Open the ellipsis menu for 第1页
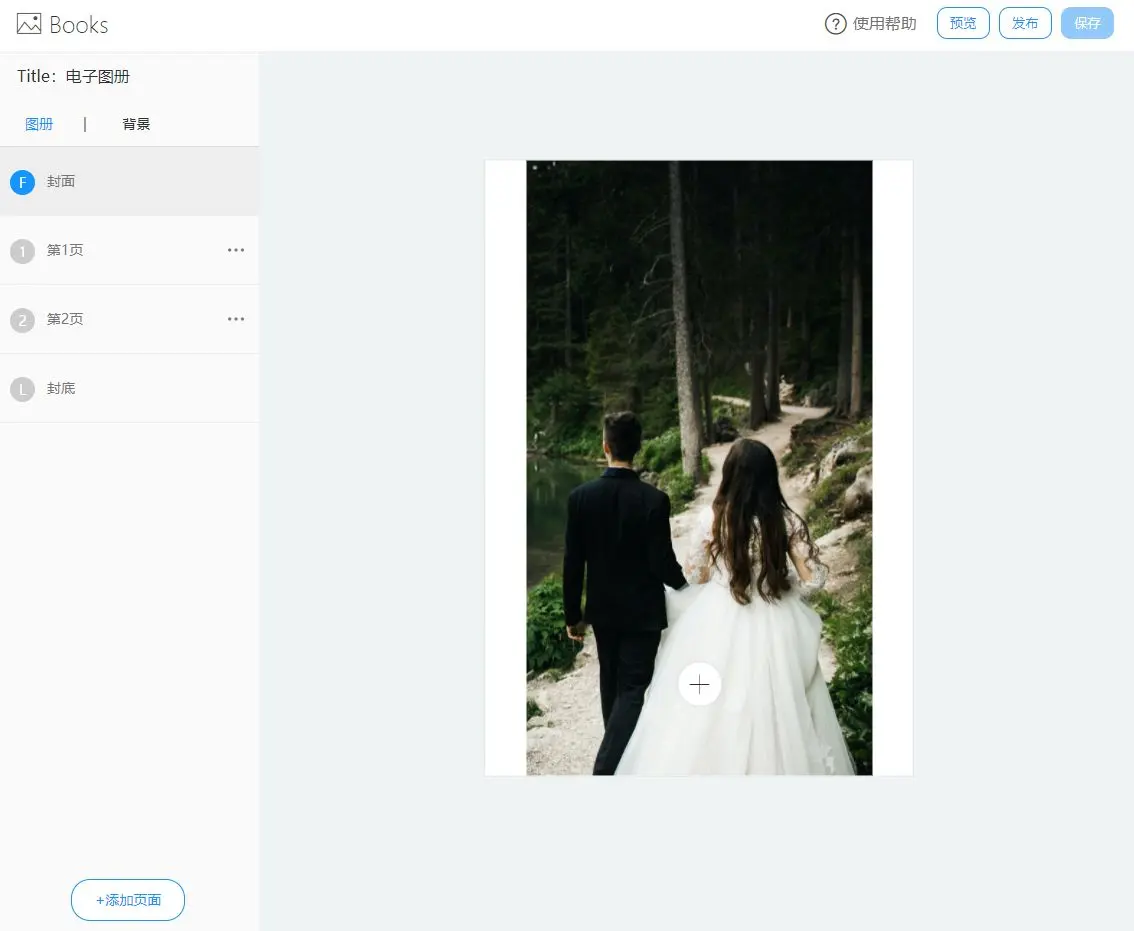This screenshot has height=931, width=1134. pyautogui.click(x=236, y=250)
